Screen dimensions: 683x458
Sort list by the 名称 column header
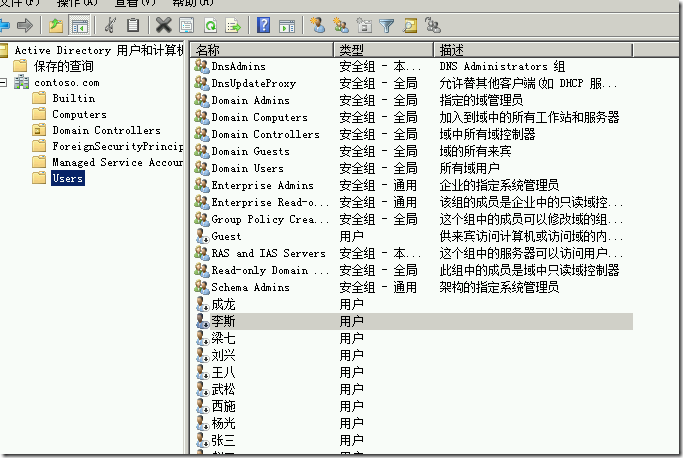point(262,50)
